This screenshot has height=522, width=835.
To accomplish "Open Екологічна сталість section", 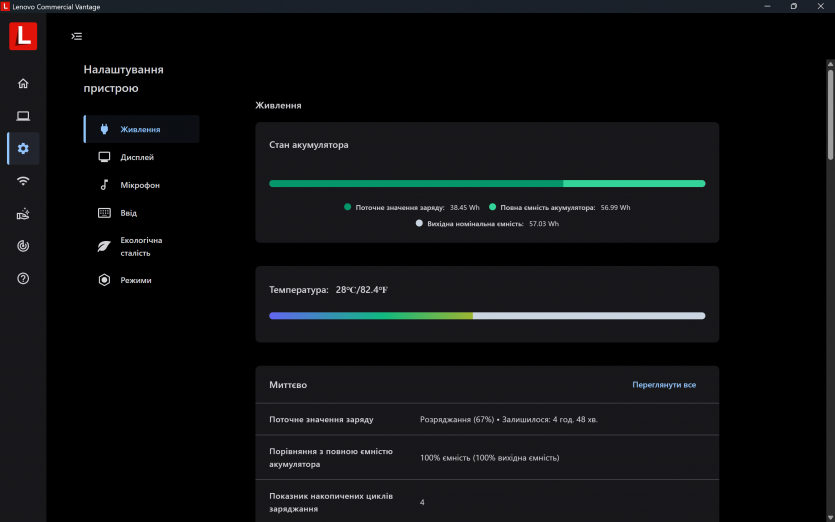I will click(141, 246).
